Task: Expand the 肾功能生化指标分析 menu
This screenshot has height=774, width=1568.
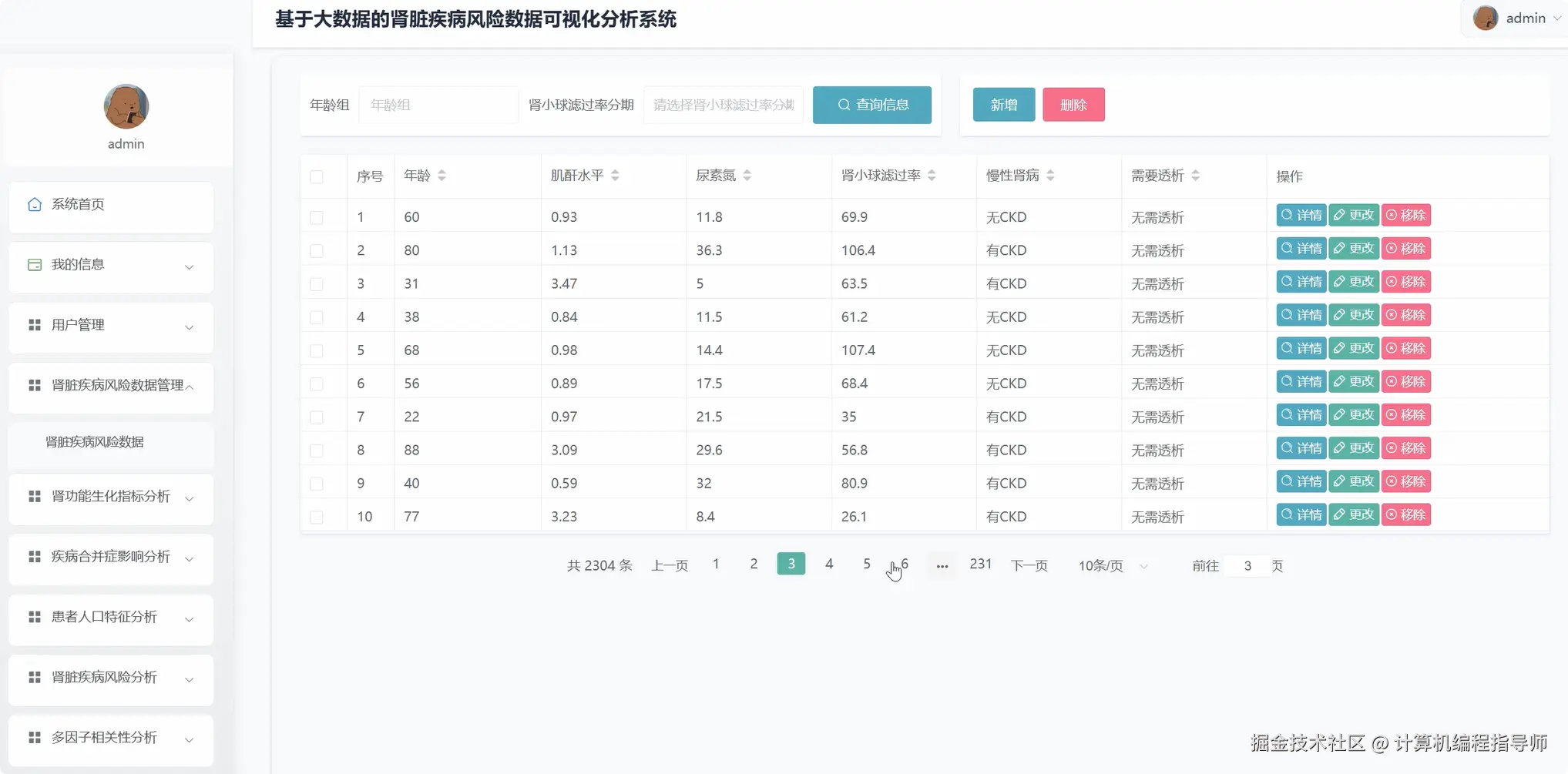Action: pos(110,497)
